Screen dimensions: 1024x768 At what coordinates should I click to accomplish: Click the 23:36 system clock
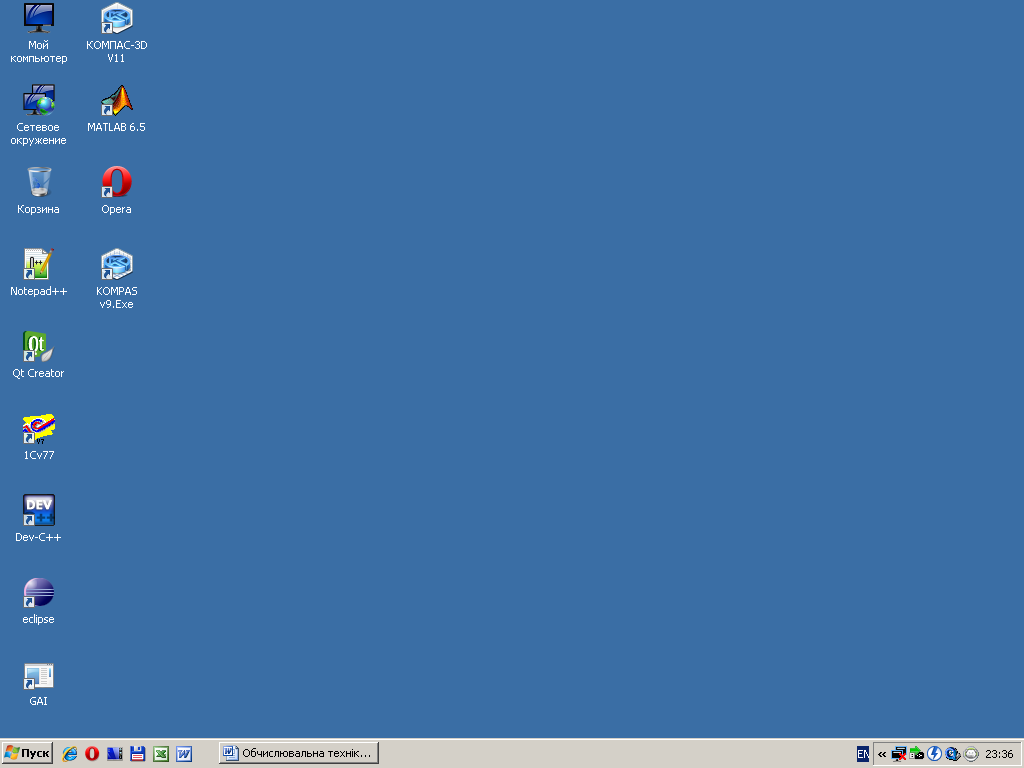click(x=1000, y=754)
